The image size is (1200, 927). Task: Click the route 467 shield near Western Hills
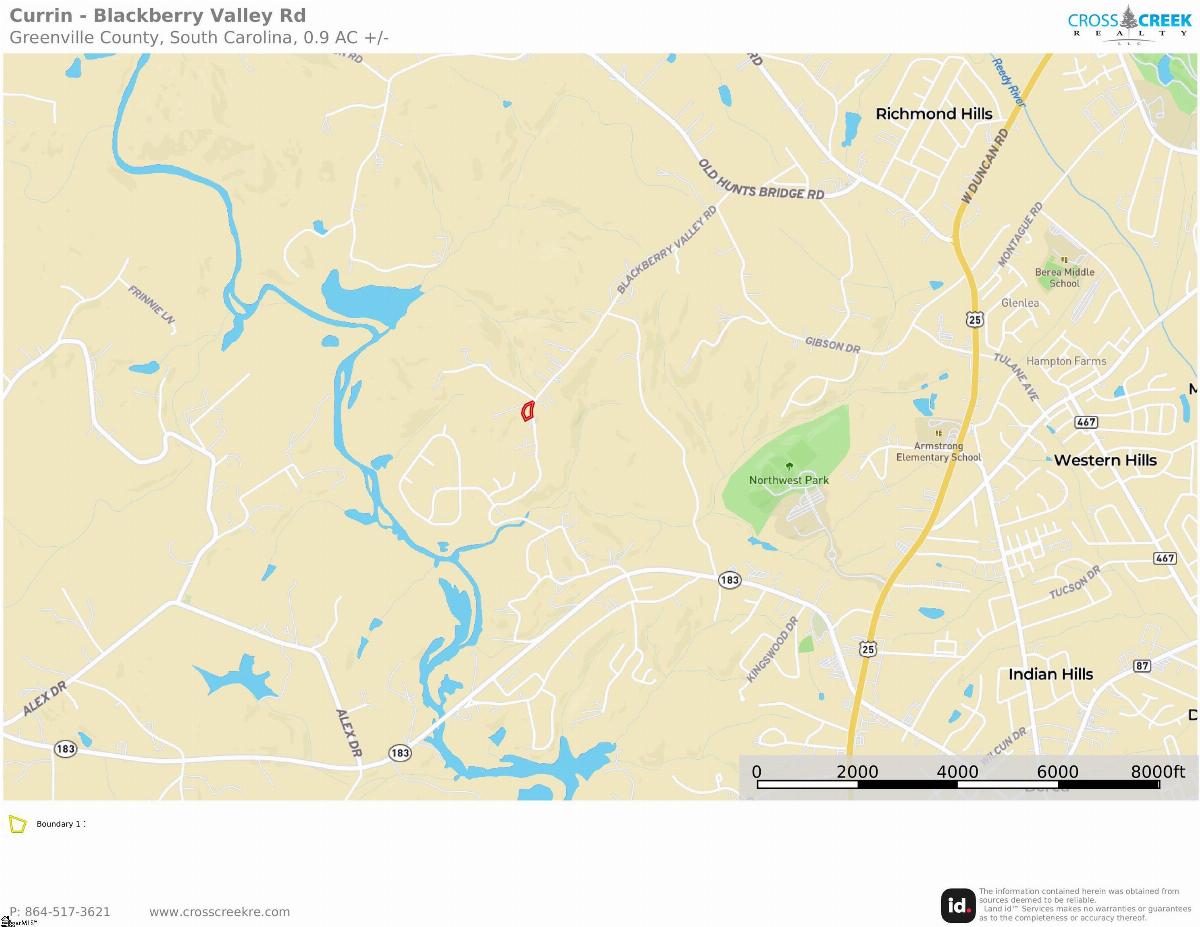tap(1087, 422)
